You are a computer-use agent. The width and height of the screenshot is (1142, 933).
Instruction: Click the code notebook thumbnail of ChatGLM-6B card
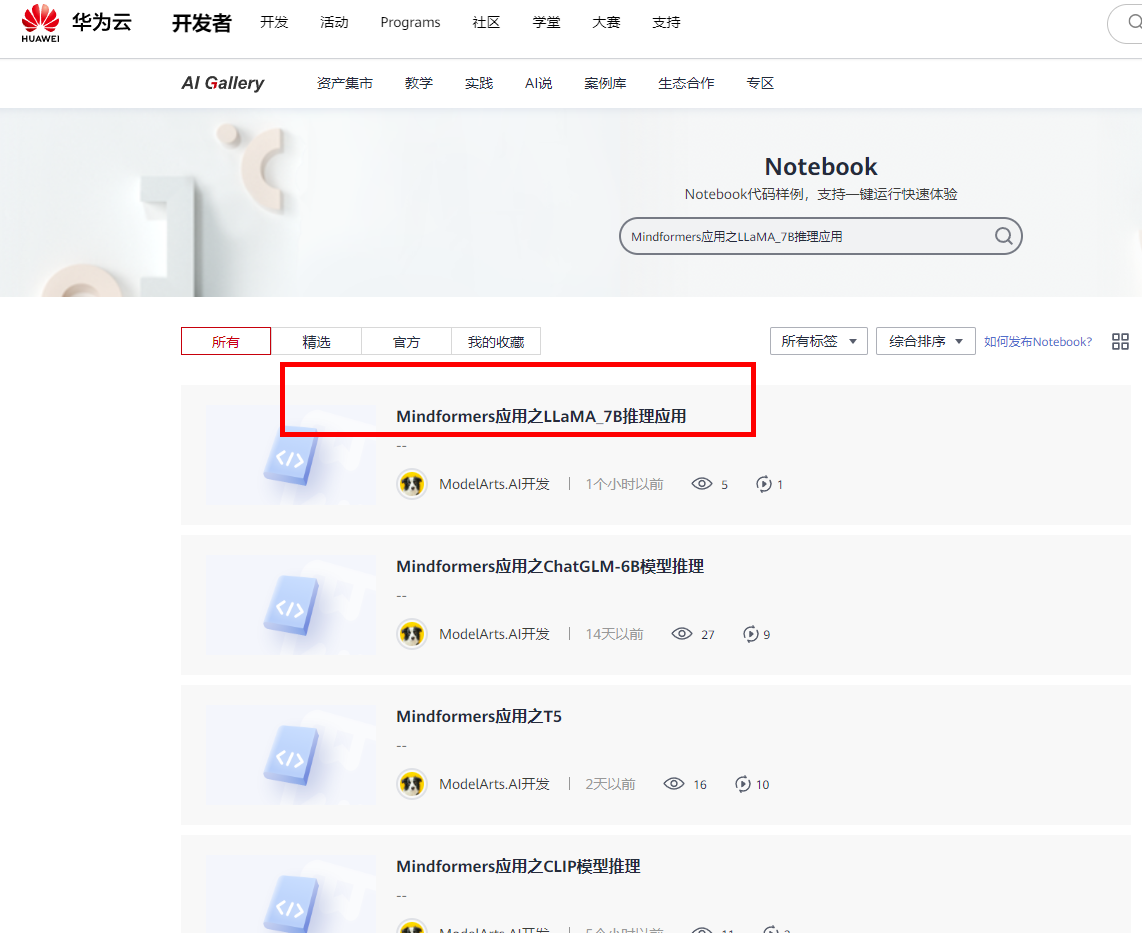pos(291,605)
